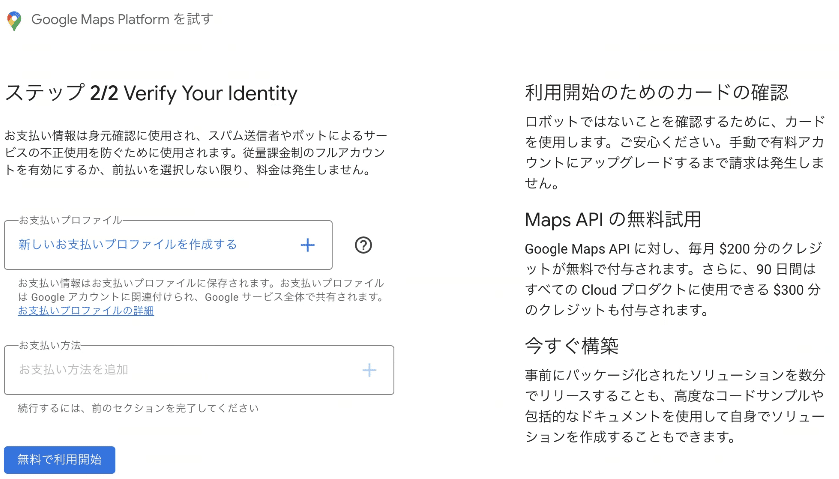Click the plus icon in お支払いプロファイル field

[x=308, y=245]
